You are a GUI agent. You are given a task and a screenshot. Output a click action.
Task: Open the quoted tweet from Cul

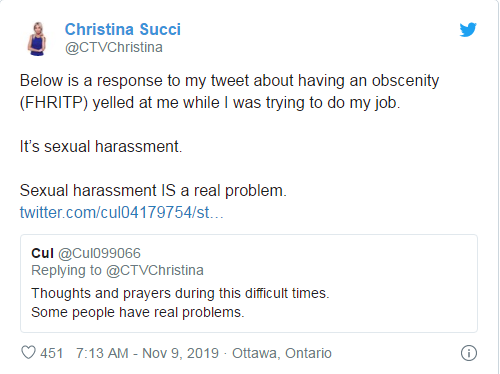[249, 283]
